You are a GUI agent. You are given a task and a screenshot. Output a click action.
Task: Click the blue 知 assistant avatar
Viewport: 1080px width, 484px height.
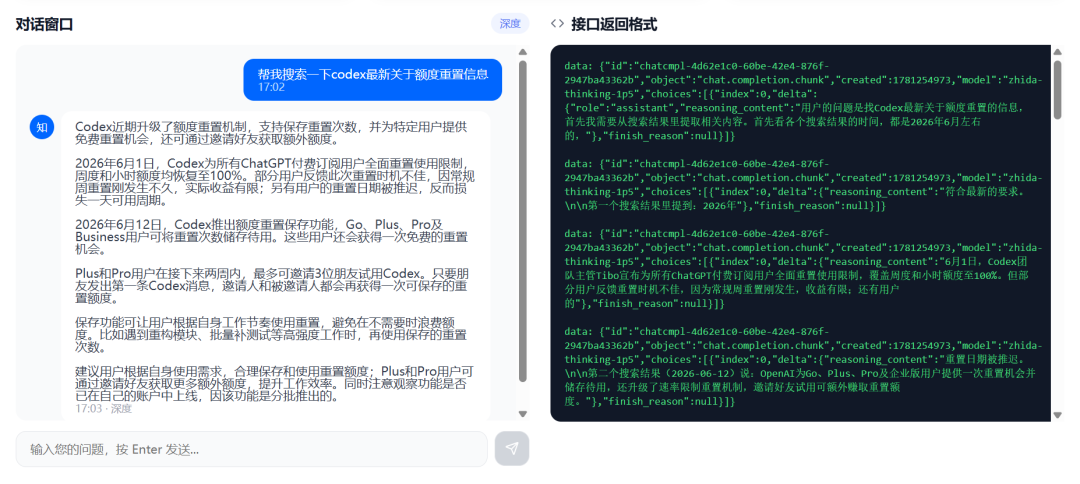click(x=41, y=128)
